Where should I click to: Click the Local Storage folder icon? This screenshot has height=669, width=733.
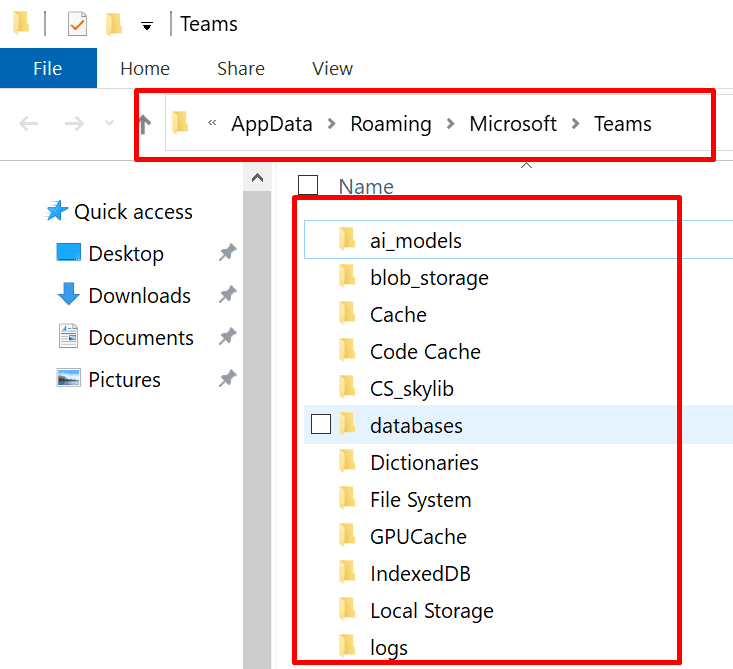[347, 608]
